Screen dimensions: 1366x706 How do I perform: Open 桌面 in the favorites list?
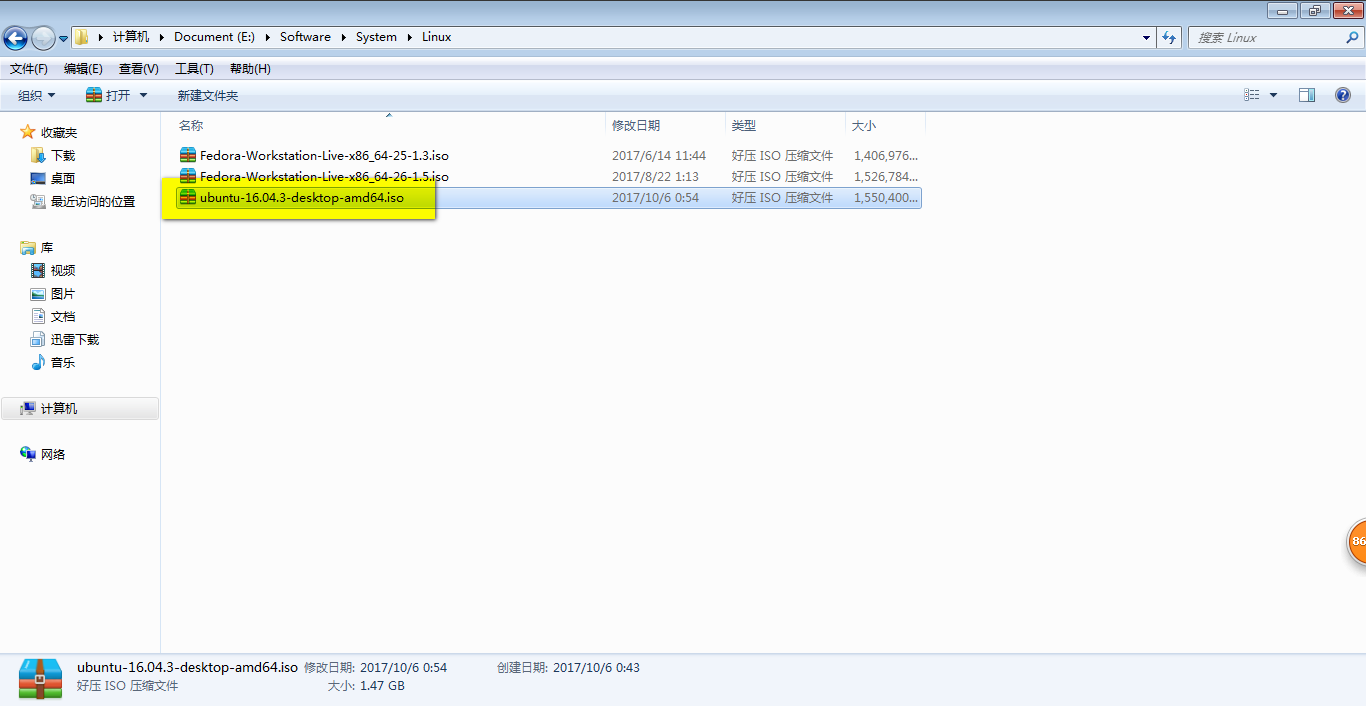(63, 178)
